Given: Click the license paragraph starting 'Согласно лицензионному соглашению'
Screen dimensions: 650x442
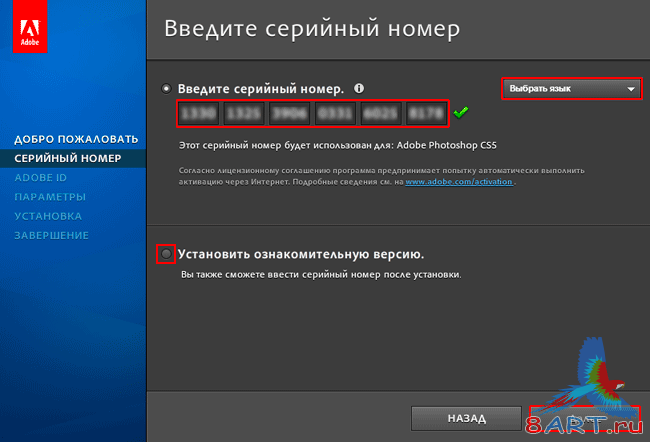Looking at the screenshot, I should (x=382, y=176).
